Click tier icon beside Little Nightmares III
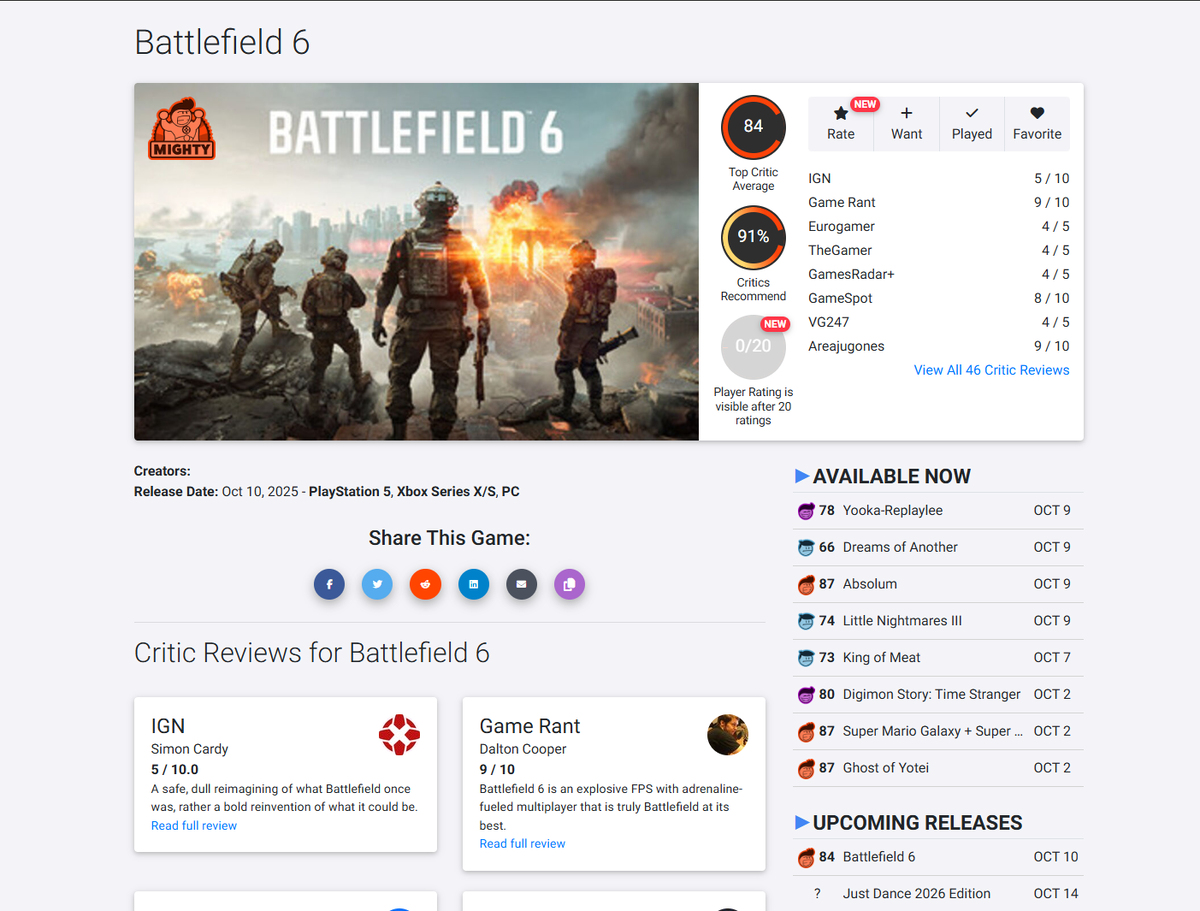1200x911 pixels. point(806,621)
